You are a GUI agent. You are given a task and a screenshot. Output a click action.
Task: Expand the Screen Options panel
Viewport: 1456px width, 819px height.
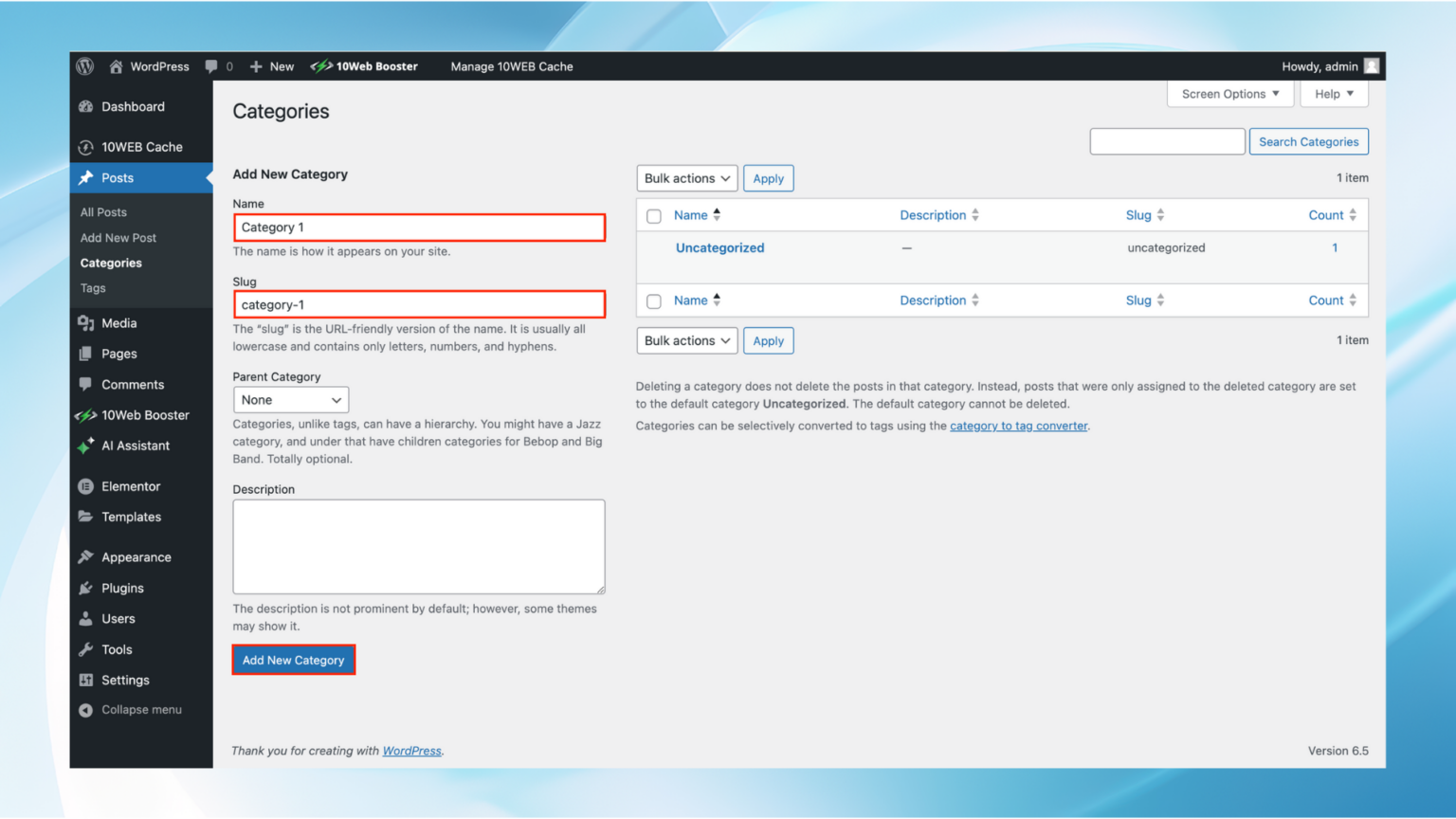(x=1229, y=93)
